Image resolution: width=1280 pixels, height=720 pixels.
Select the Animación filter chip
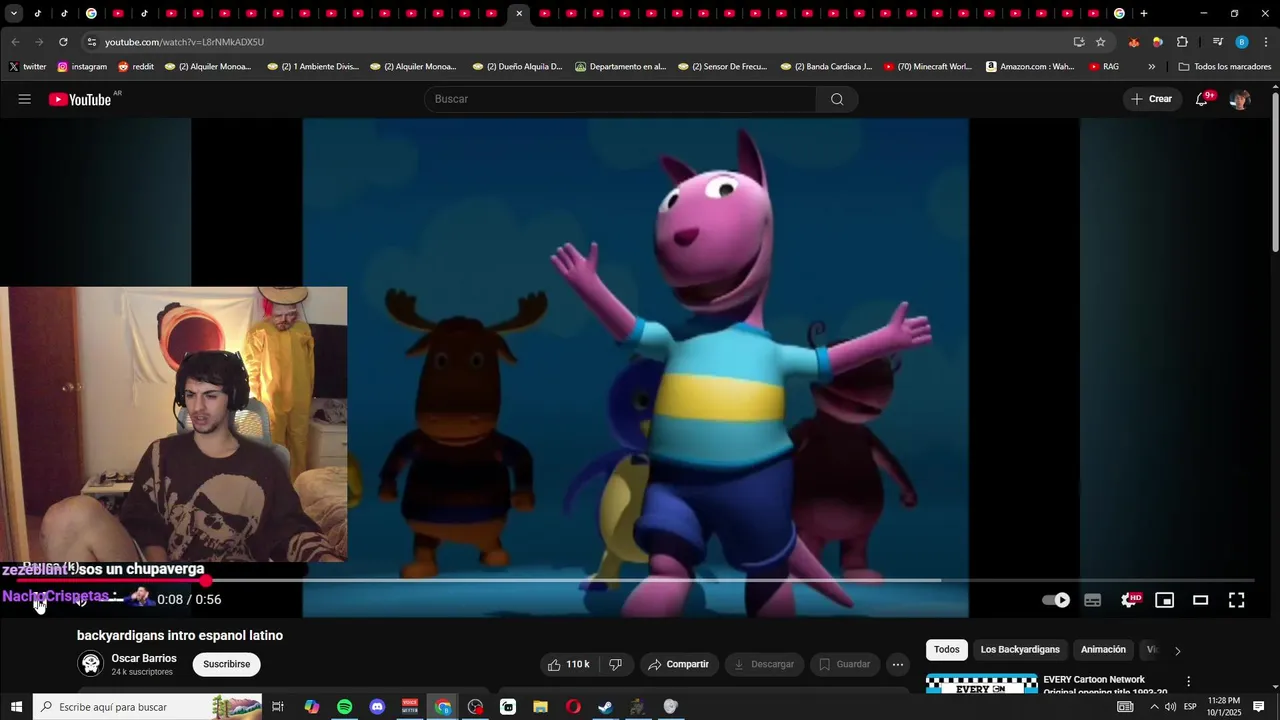pyautogui.click(x=1103, y=650)
